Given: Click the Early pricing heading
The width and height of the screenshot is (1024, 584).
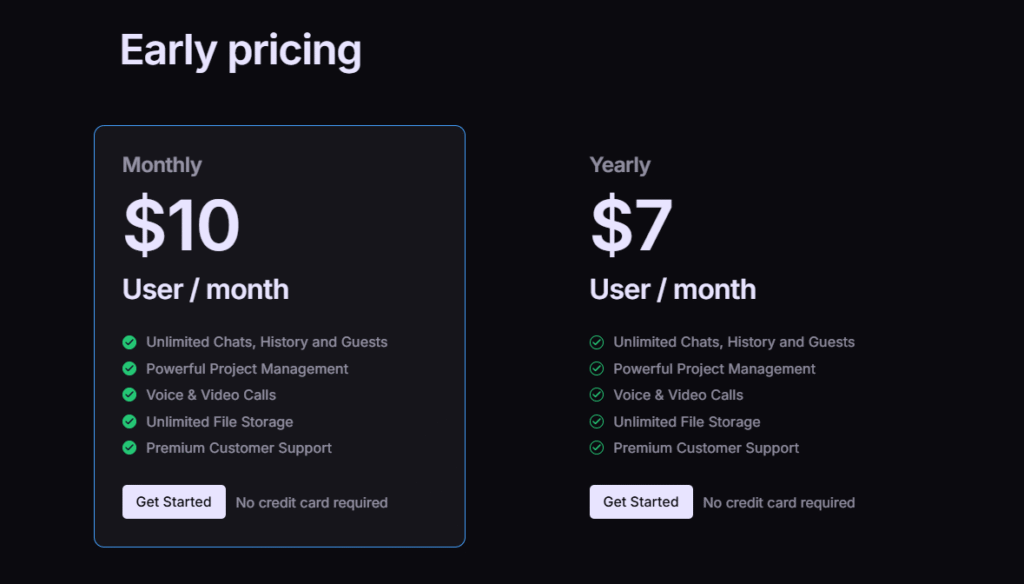Looking at the screenshot, I should 241,50.
